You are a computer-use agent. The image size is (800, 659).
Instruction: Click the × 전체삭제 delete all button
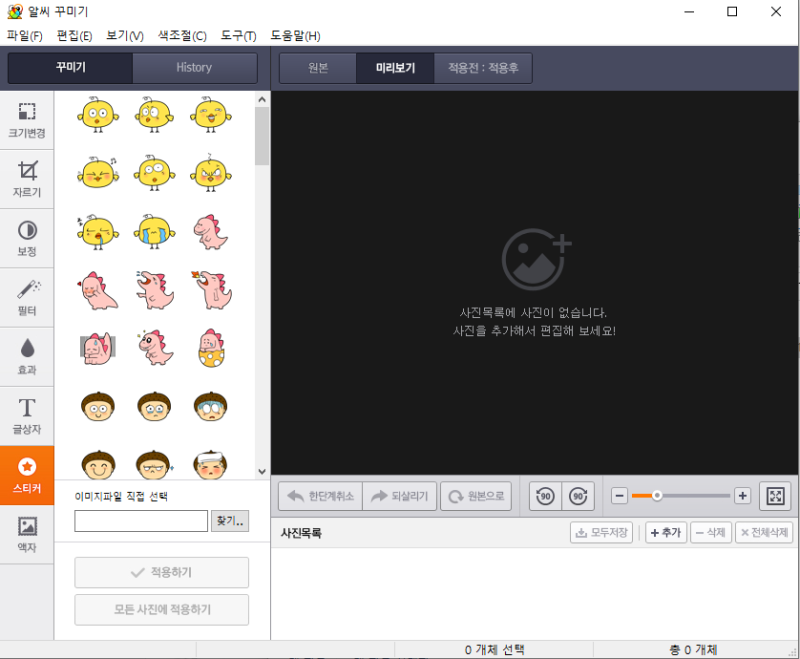(764, 533)
